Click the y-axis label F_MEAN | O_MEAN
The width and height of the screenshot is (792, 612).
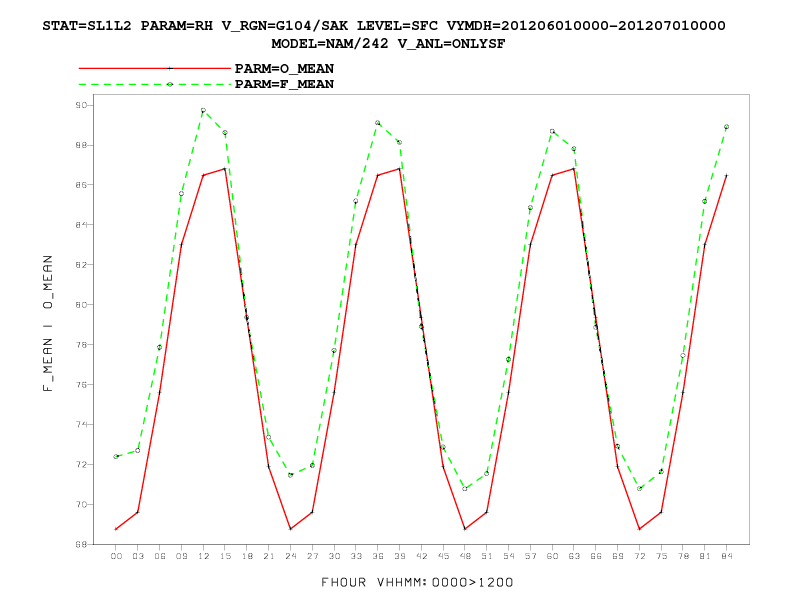pyautogui.click(x=48, y=323)
